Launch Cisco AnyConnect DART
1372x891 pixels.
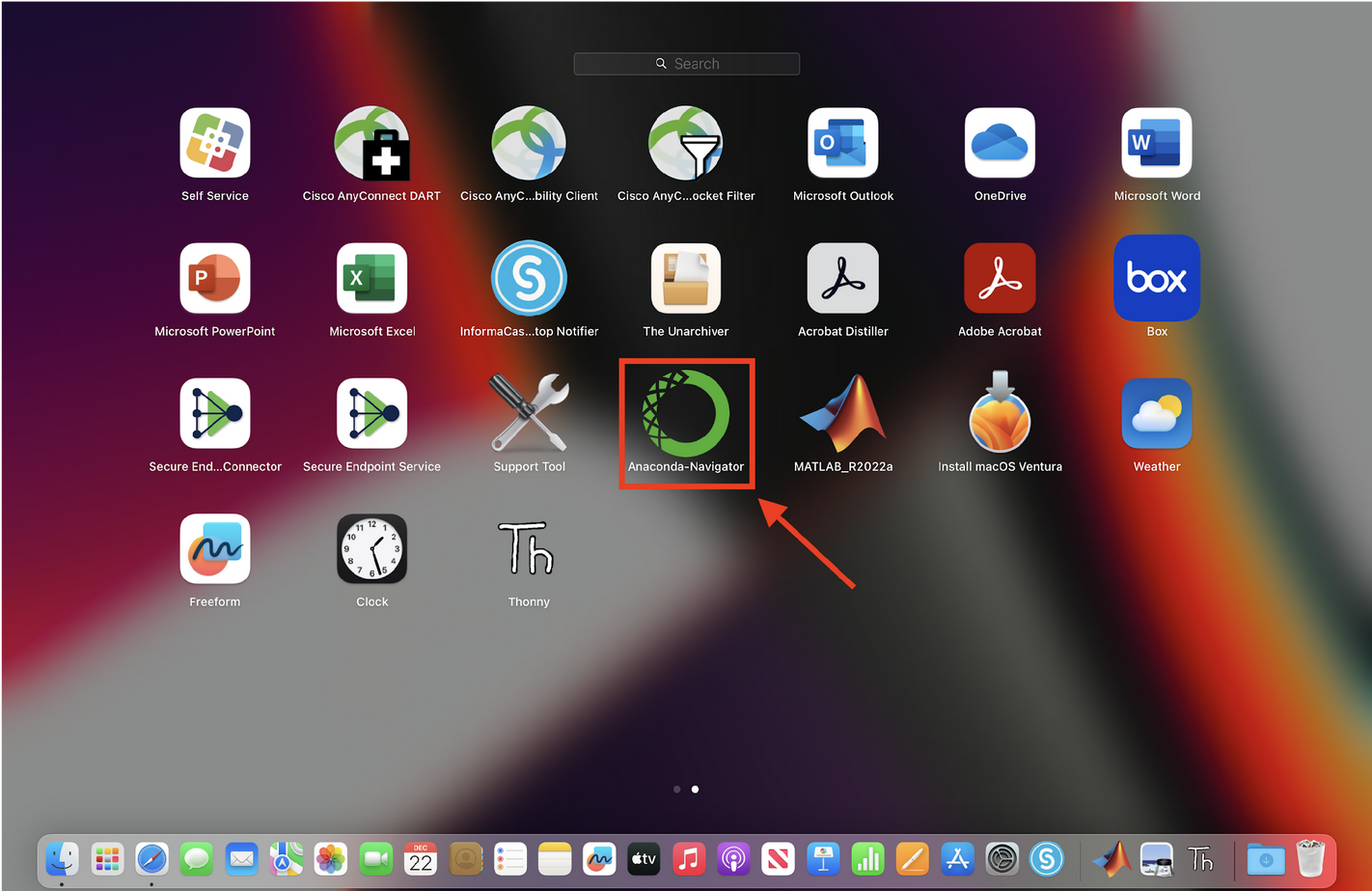coord(372,143)
